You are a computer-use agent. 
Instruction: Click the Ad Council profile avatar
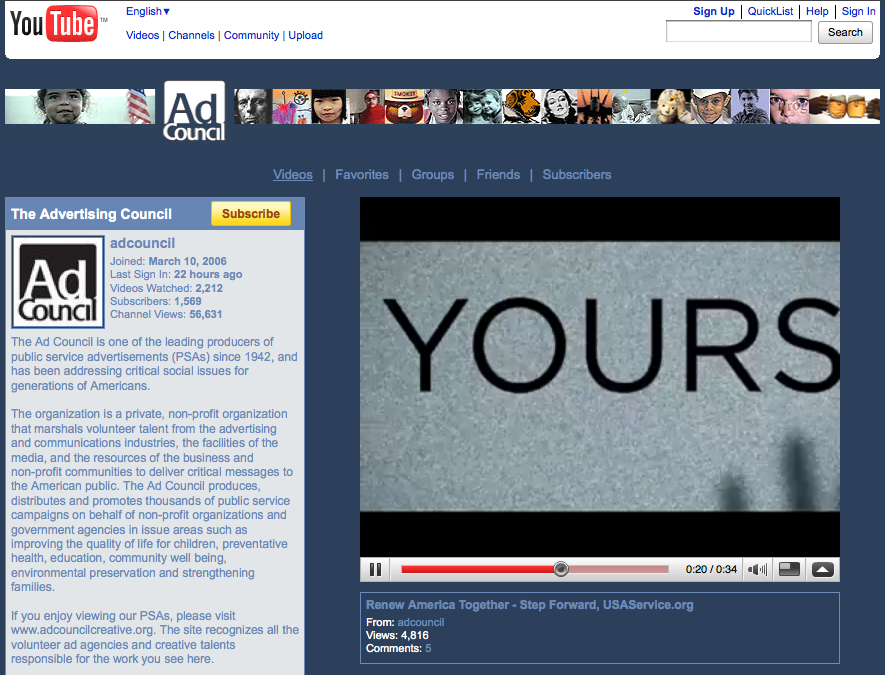58,282
